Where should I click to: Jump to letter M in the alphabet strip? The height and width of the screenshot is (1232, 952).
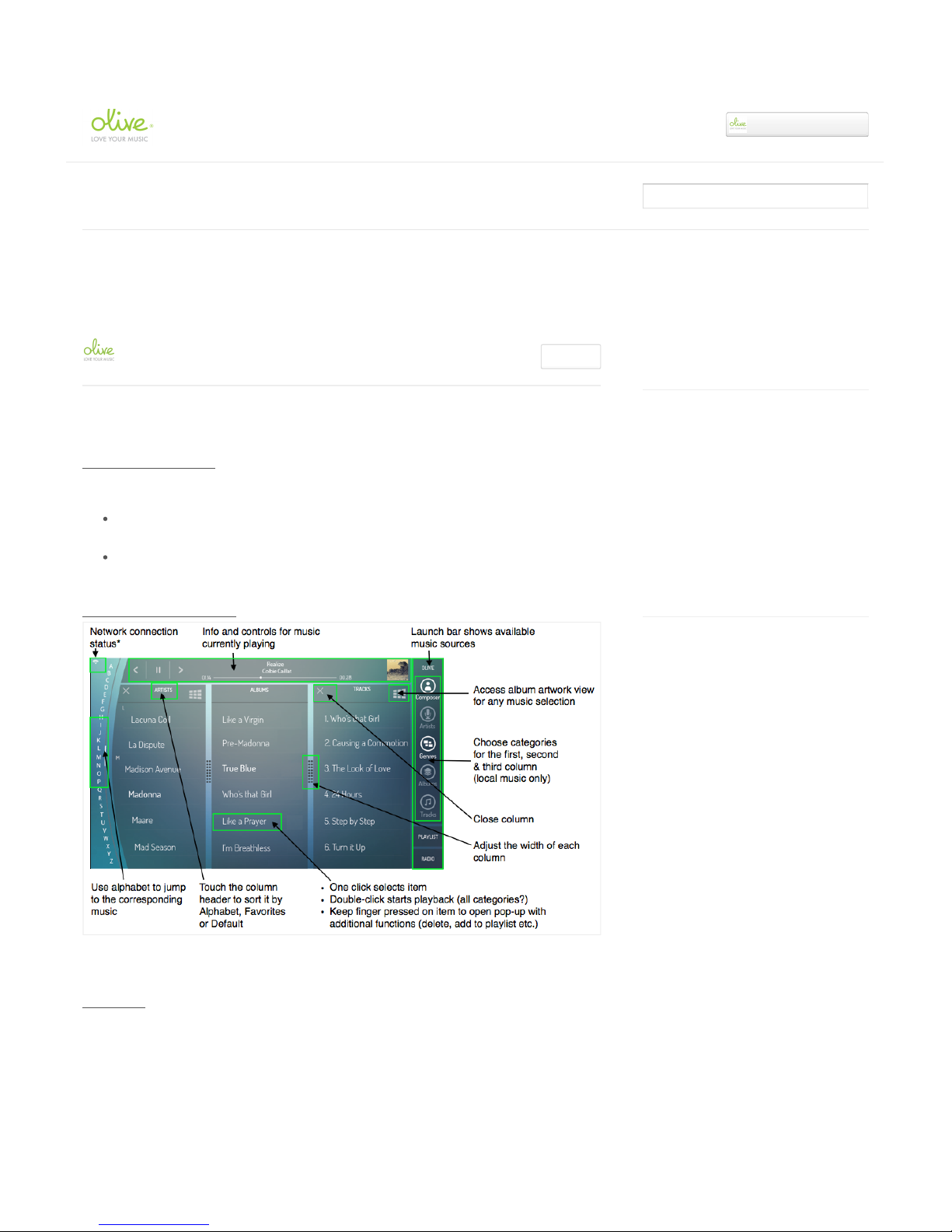click(99, 756)
